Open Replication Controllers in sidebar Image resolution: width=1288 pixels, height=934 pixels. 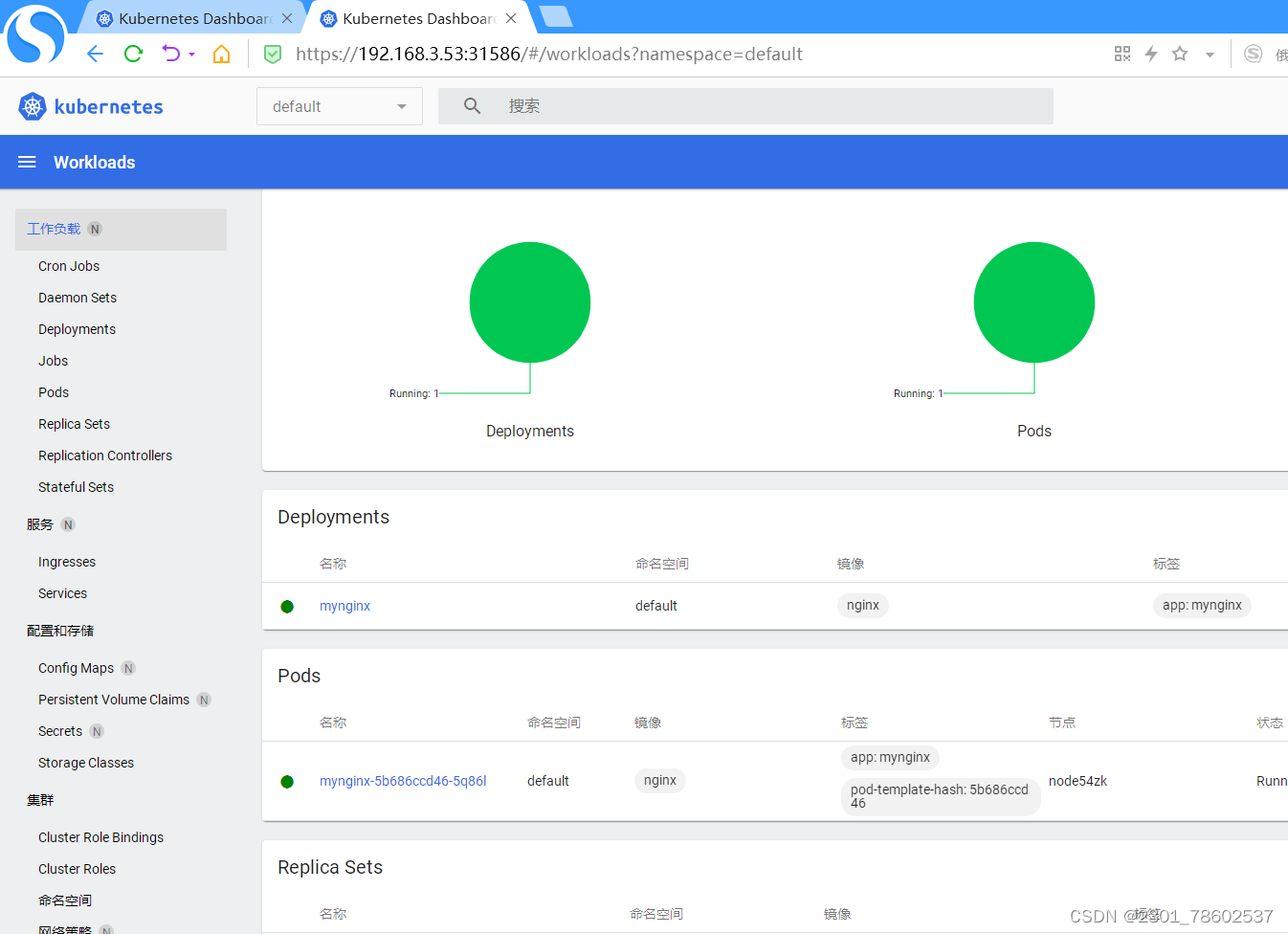[x=105, y=456]
